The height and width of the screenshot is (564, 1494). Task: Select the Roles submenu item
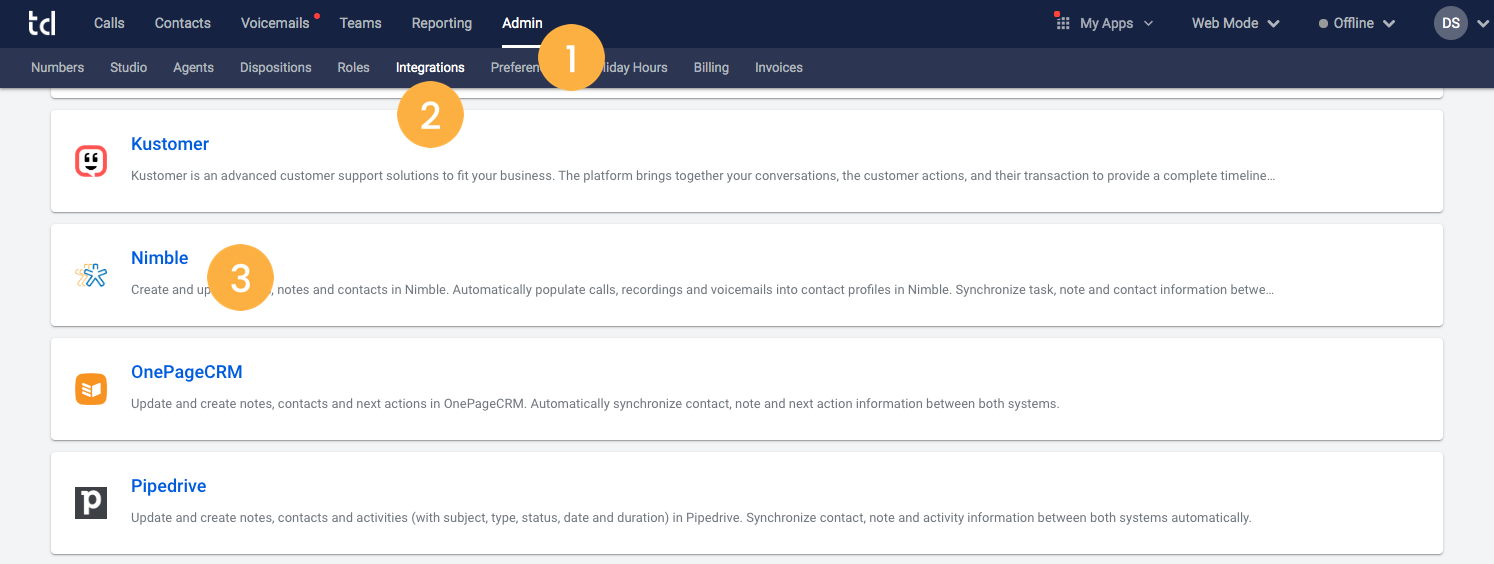[354, 67]
